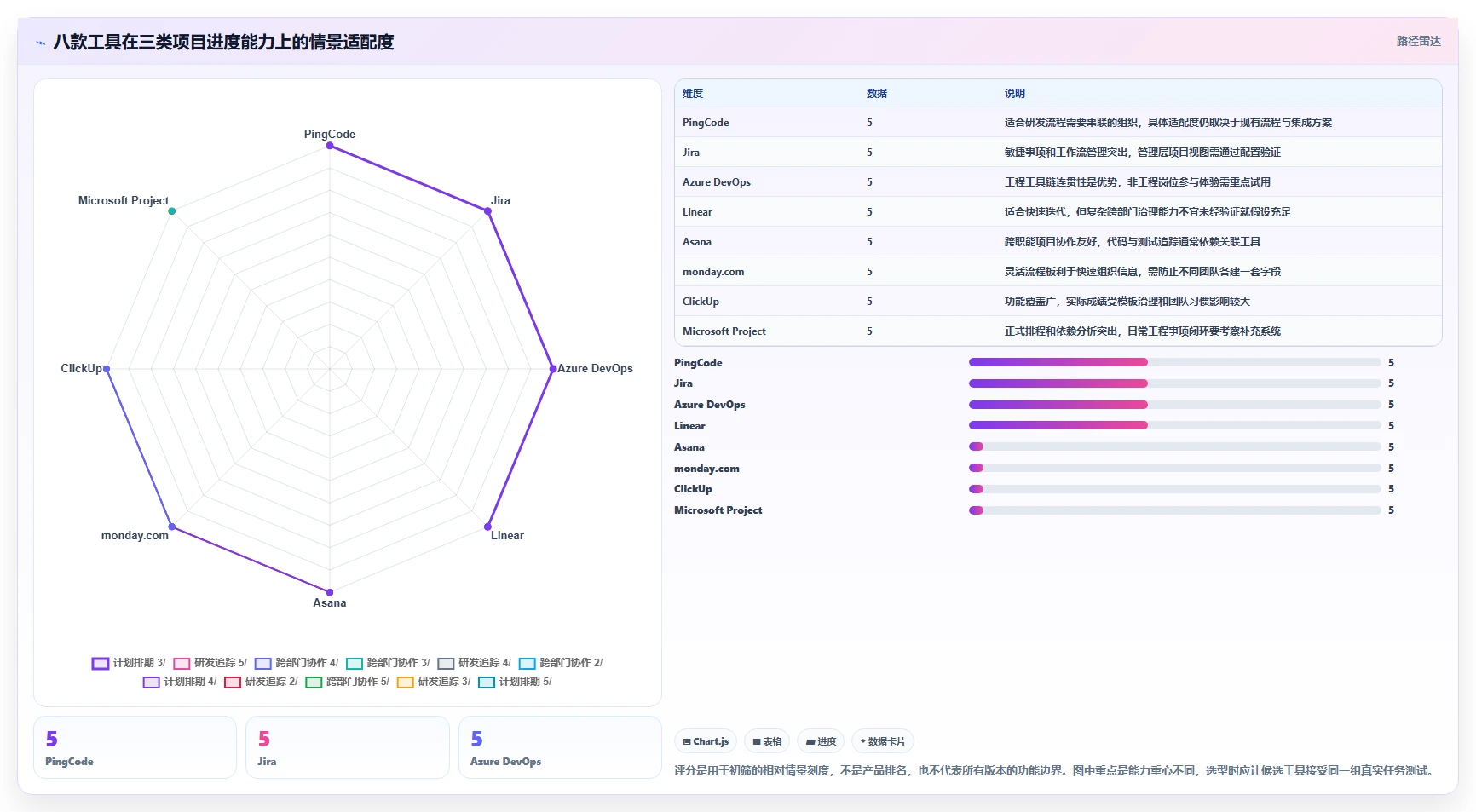Click the PingCode progress bar

pos(1174,362)
